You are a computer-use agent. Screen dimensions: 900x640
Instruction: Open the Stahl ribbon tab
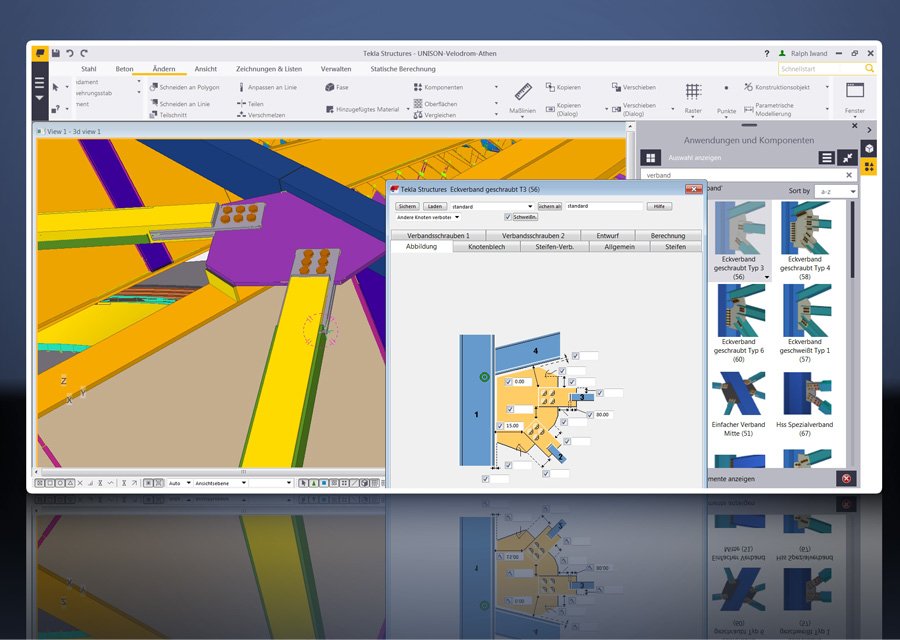pyautogui.click(x=89, y=69)
